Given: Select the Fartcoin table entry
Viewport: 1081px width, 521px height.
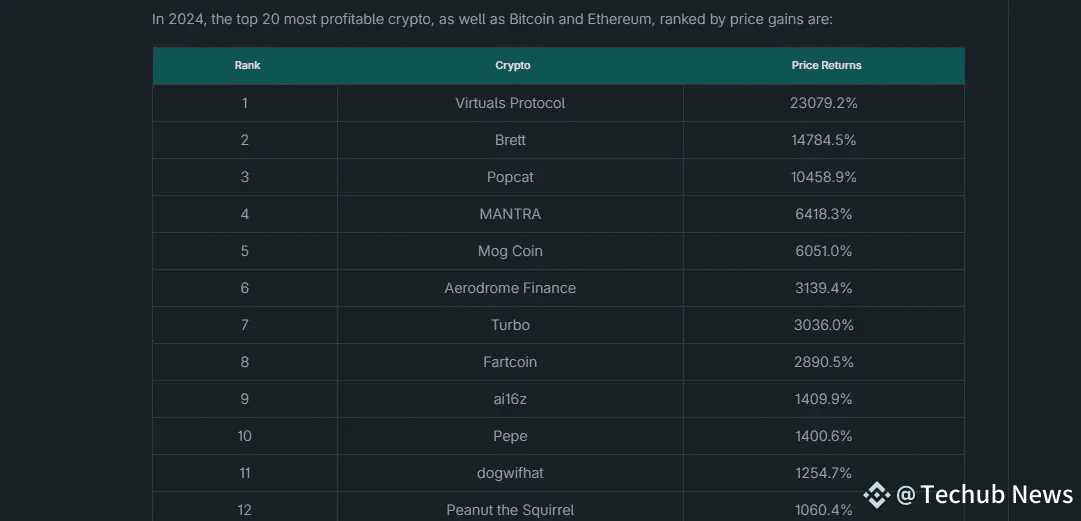Looking at the screenshot, I should click(510, 362).
